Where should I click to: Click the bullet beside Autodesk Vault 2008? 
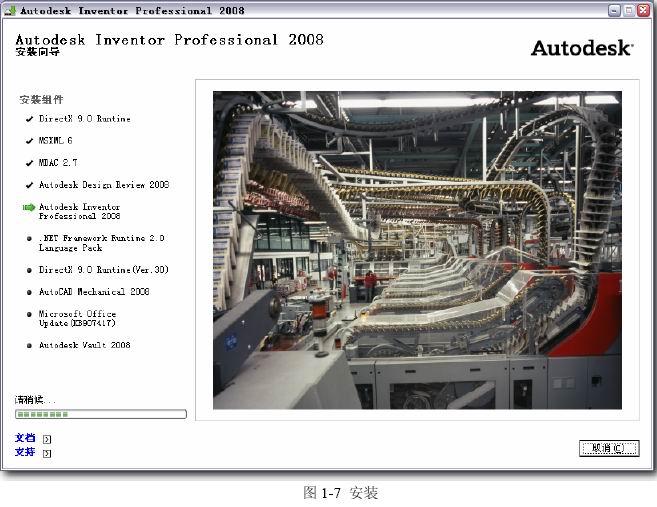pos(29,346)
